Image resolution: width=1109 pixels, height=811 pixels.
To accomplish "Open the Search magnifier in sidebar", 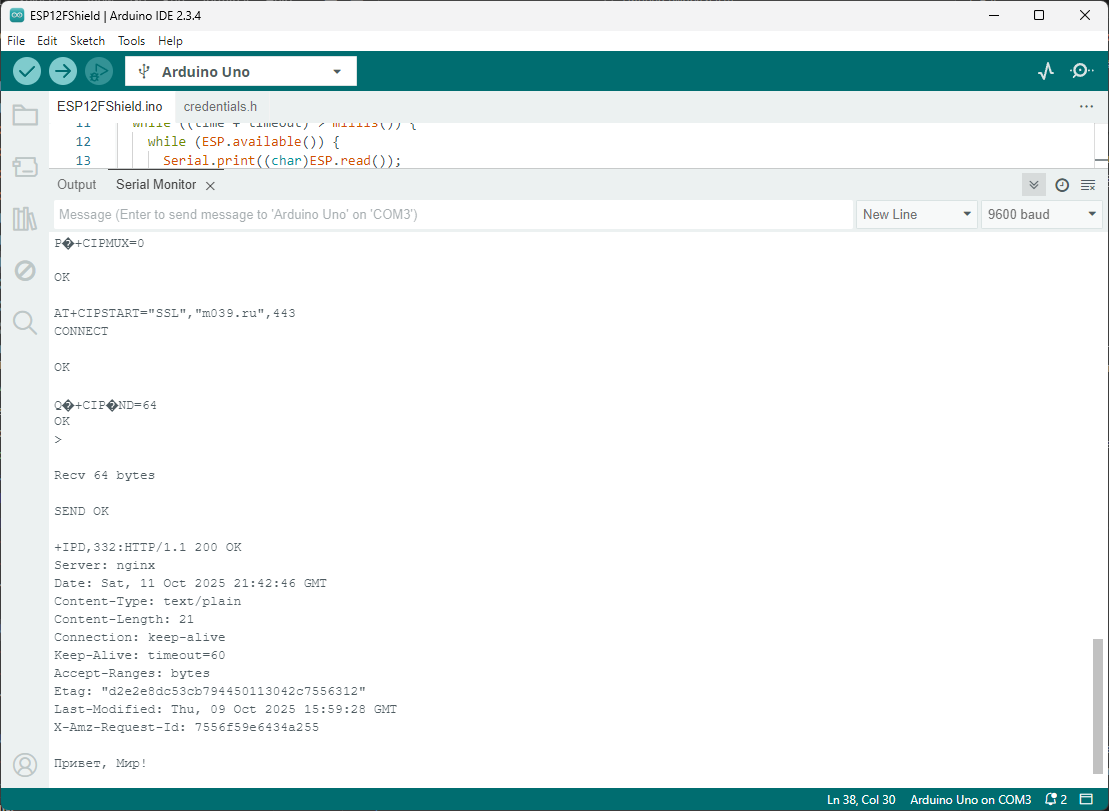I will (x=25, y=322).
